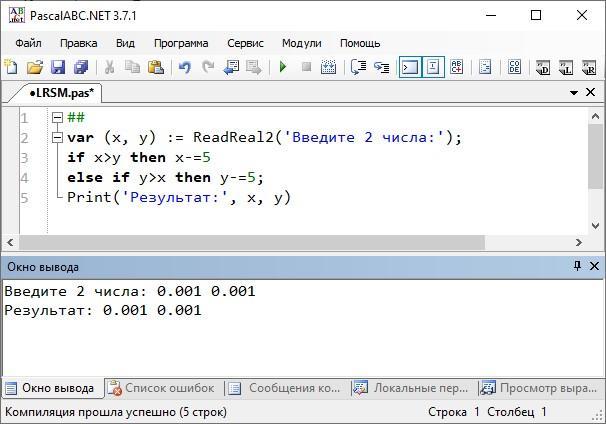
Task: Click the ReadReal2 call in line 2
Action: coord(233,137)
